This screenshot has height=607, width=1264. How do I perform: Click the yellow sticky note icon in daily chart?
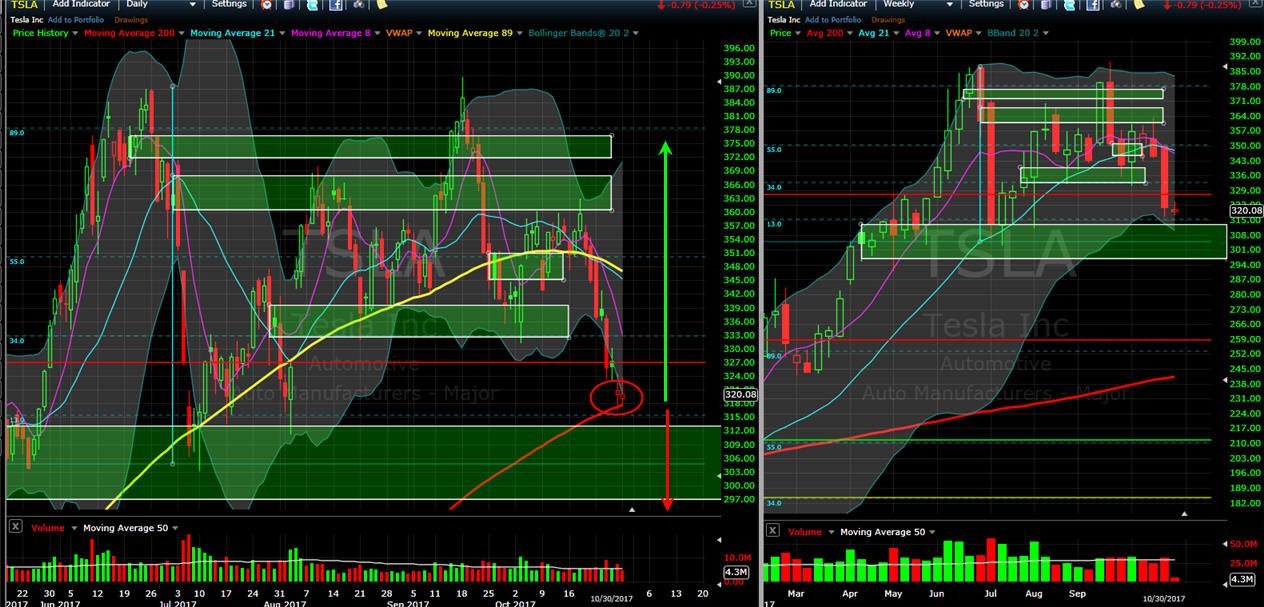point(381,5)
